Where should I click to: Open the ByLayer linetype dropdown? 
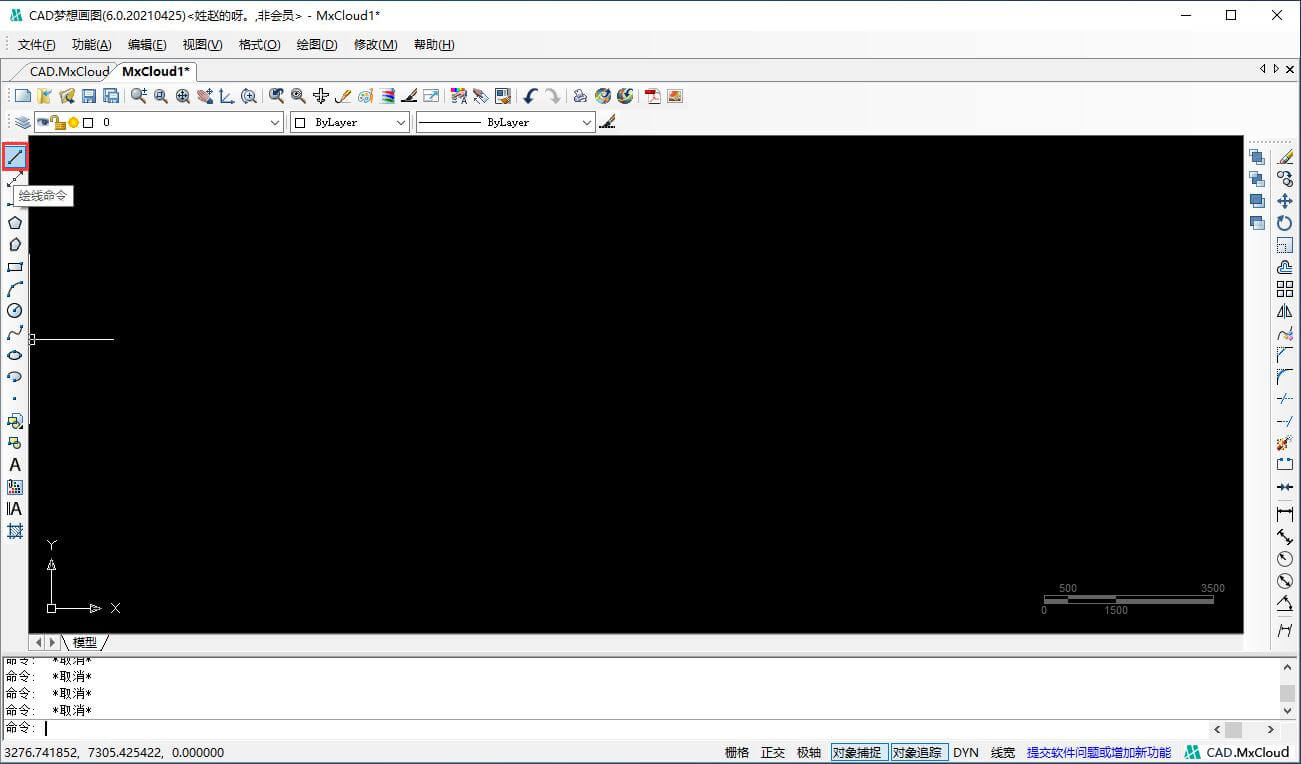point(587,122)
